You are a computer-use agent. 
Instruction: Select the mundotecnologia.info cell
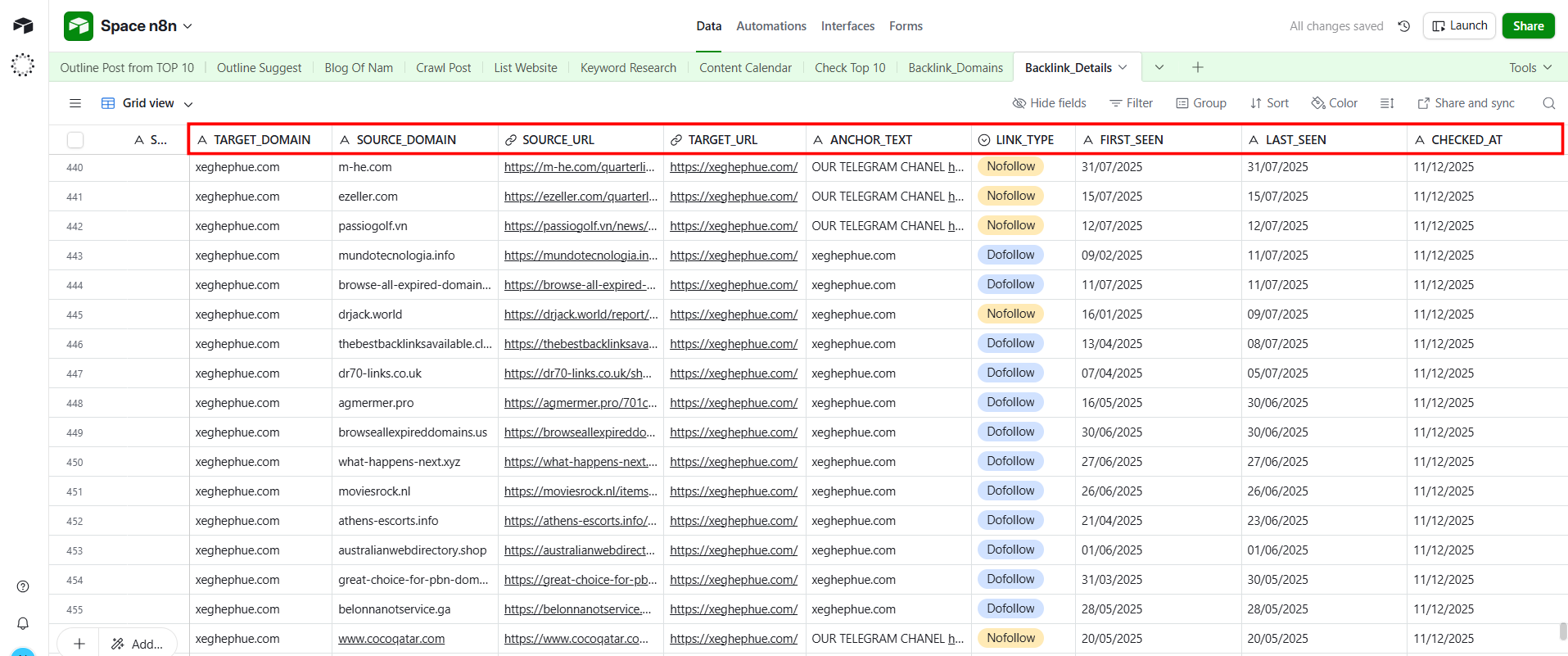tap(415, 256)
